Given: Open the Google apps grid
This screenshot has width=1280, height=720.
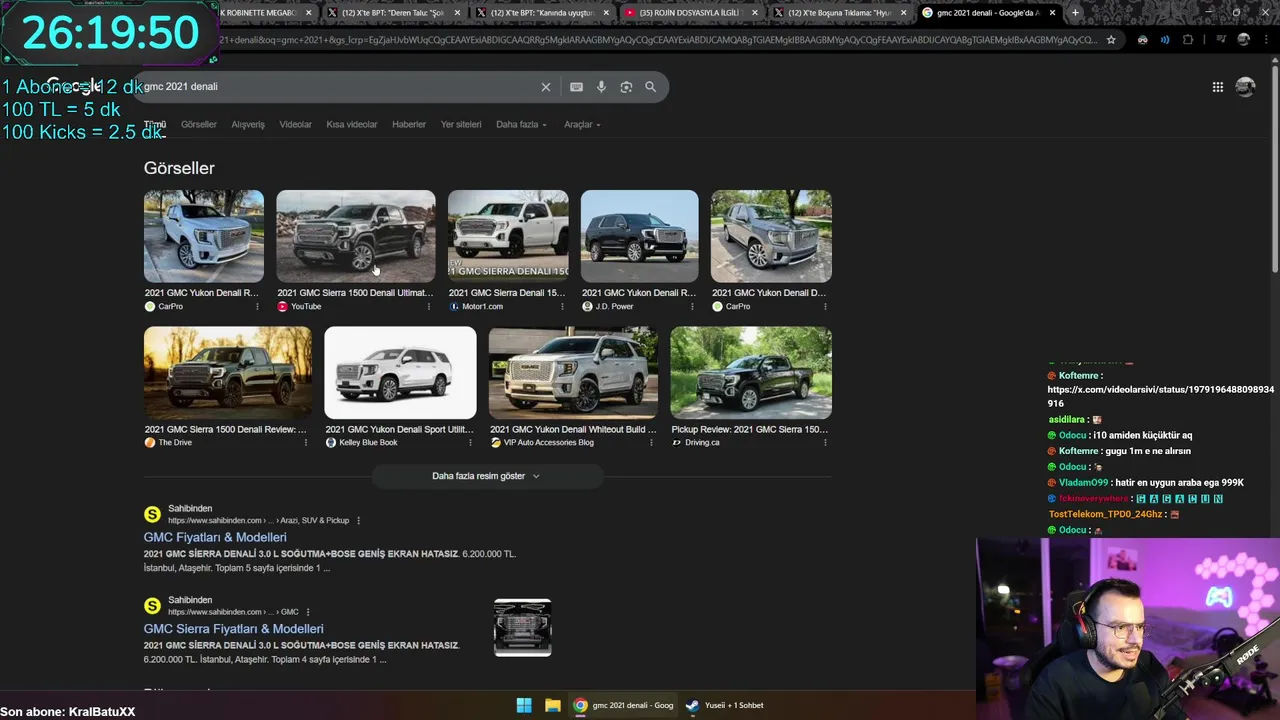Looking at the screenshot, I should pos(1218,87).
